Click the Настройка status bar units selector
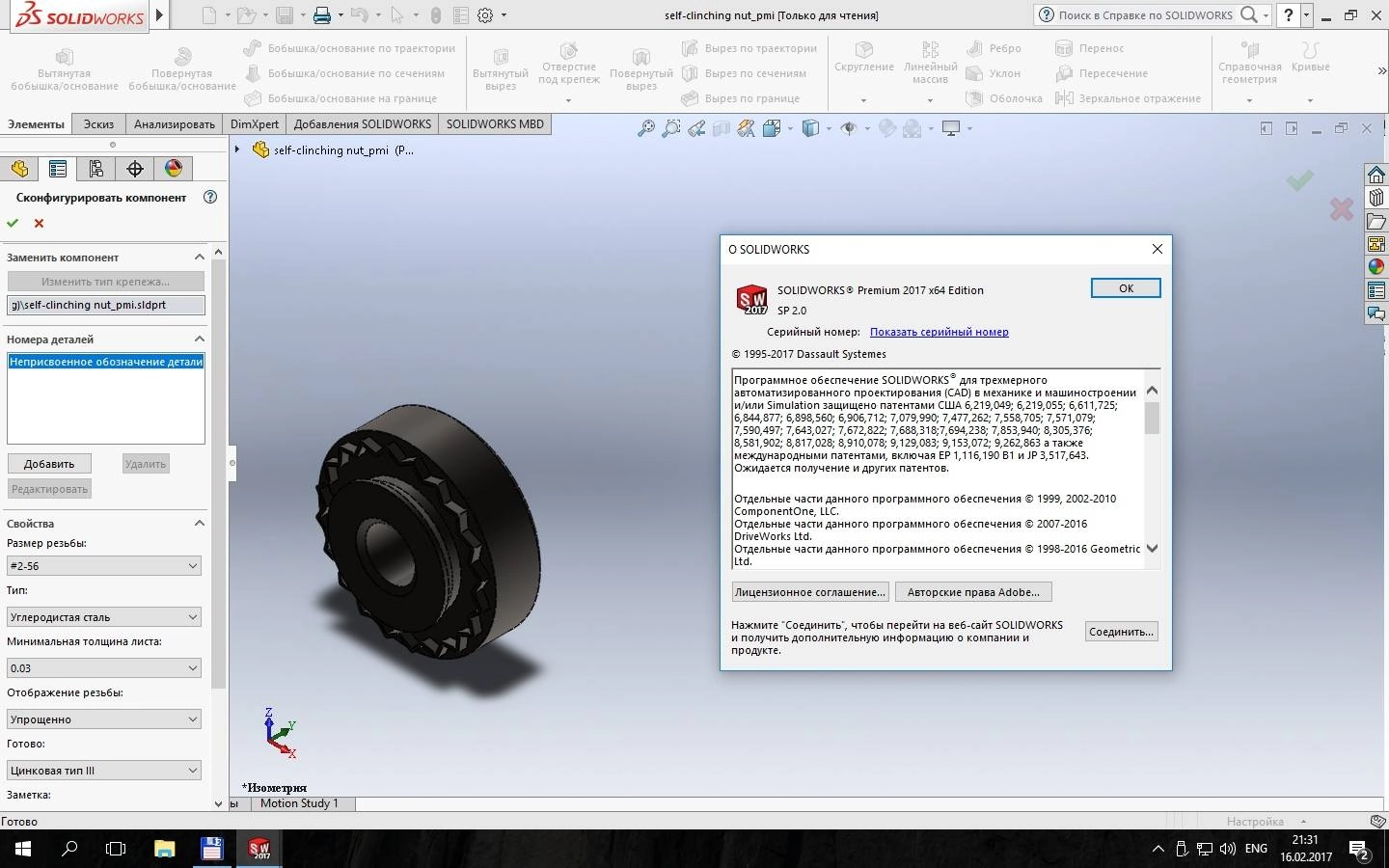This screenshot has width=1389, height=868. (x=1265, y=822)
